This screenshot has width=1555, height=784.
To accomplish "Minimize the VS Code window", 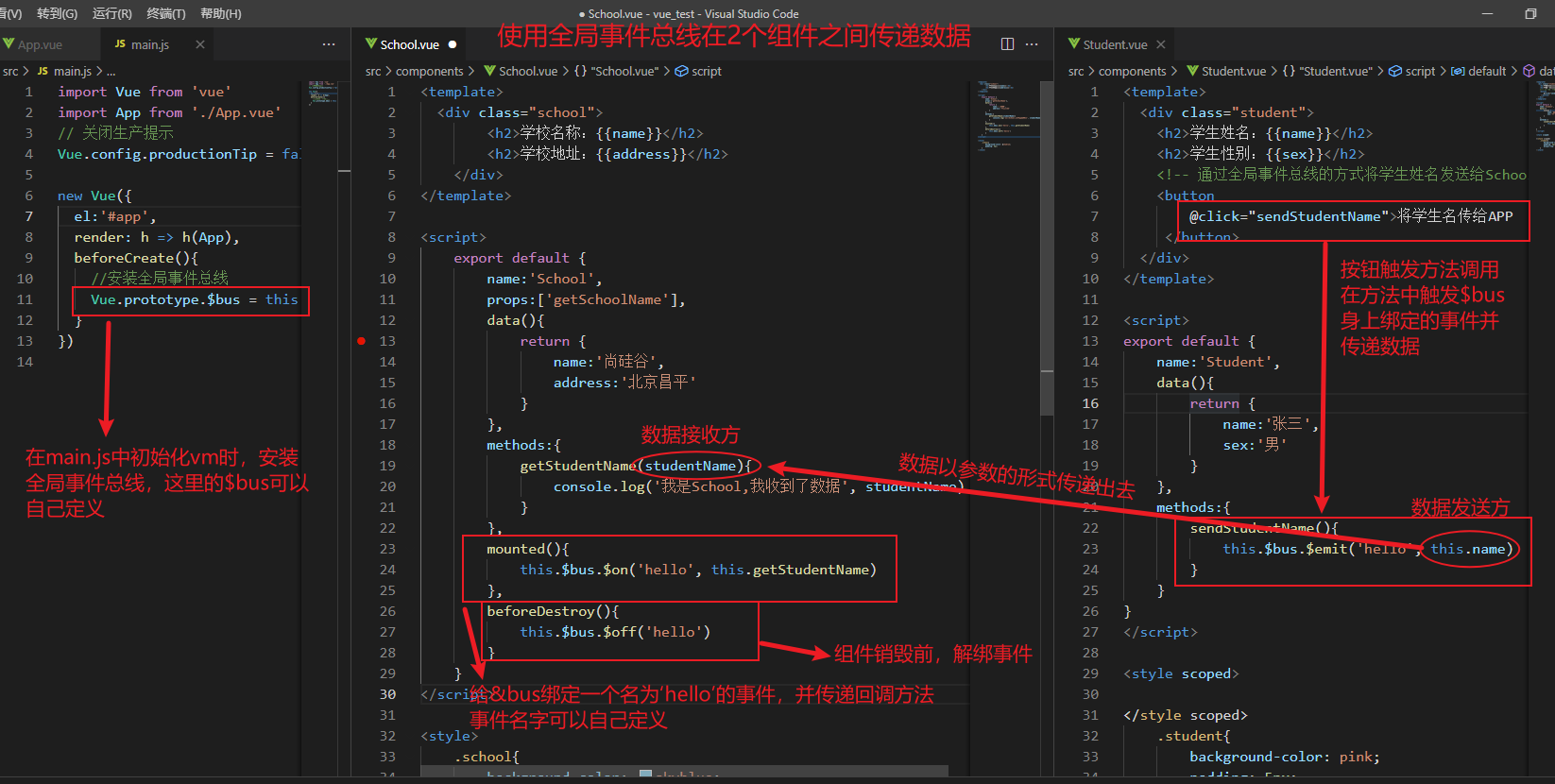I will (1488, 13).
